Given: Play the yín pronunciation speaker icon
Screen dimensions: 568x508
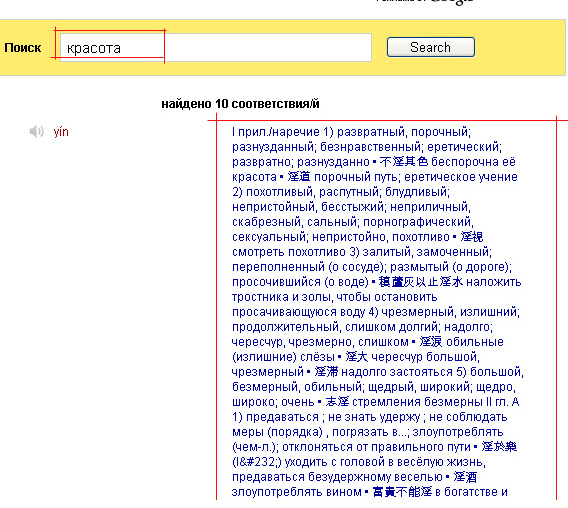Looking at the screenshot, I should pos(36,132).
